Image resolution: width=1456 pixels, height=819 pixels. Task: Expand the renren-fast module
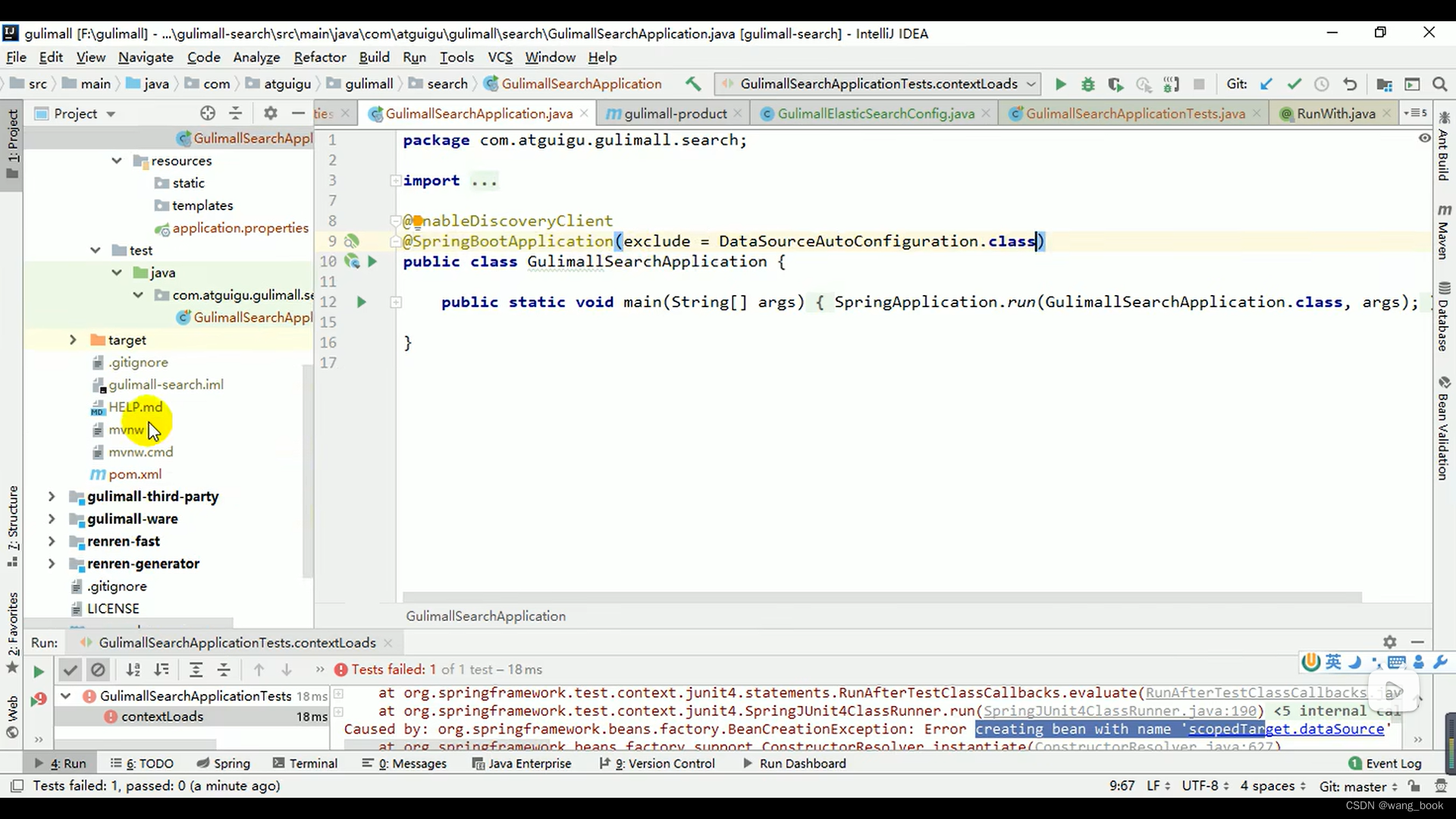(52, 541)
